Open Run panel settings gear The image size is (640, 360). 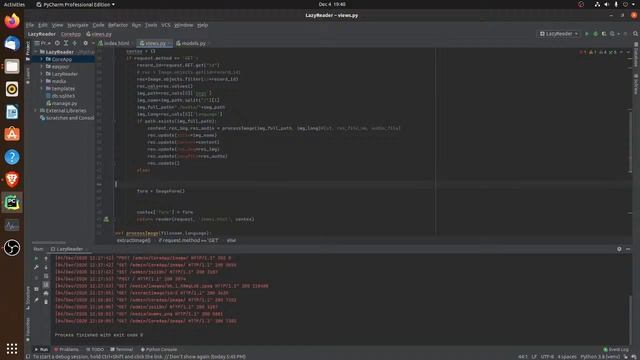coord(619,249)
